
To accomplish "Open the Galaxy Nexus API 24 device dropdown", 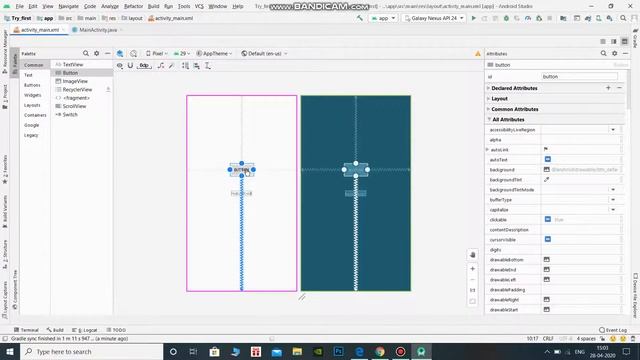I will pyautogui.click(x=434, y=18).
